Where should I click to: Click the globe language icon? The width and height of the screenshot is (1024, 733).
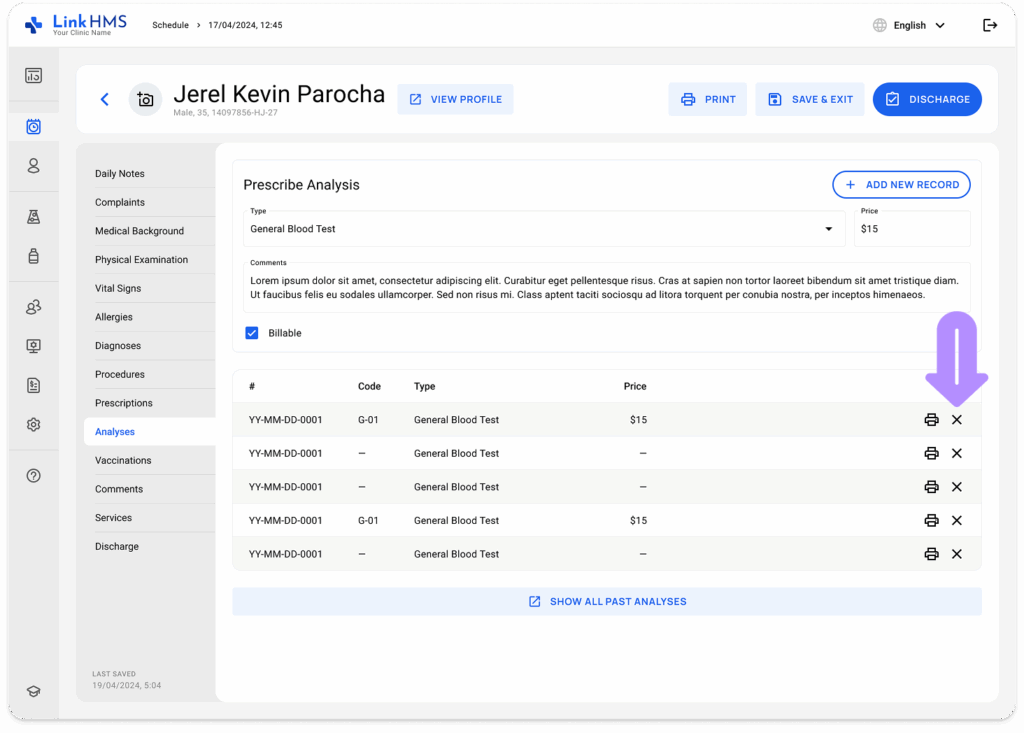(x=880, y=25)
